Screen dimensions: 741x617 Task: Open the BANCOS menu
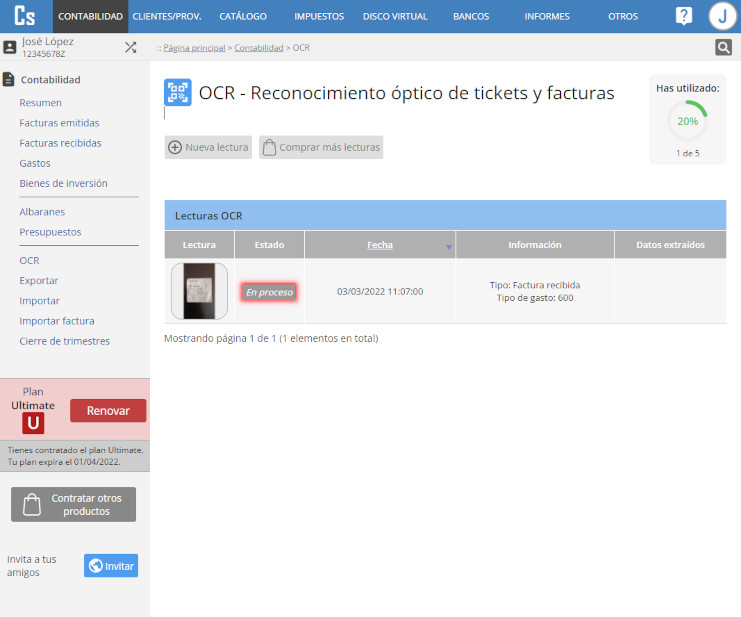[471, 17]
